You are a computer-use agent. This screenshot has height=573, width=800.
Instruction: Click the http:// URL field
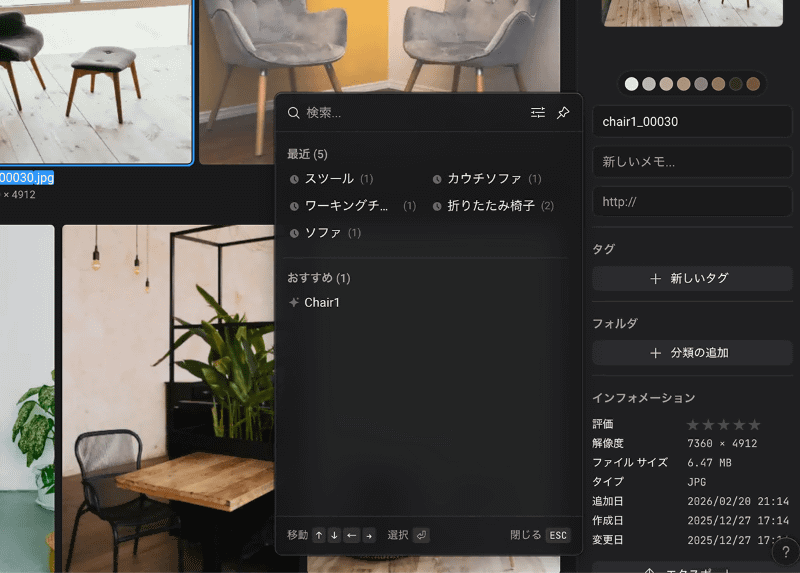click(692, 202)
